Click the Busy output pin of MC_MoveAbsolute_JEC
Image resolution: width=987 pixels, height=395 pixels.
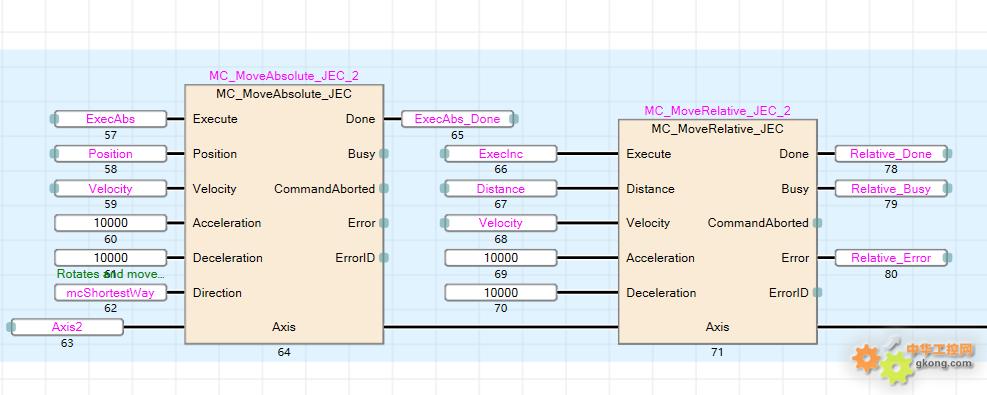[384, 153]
